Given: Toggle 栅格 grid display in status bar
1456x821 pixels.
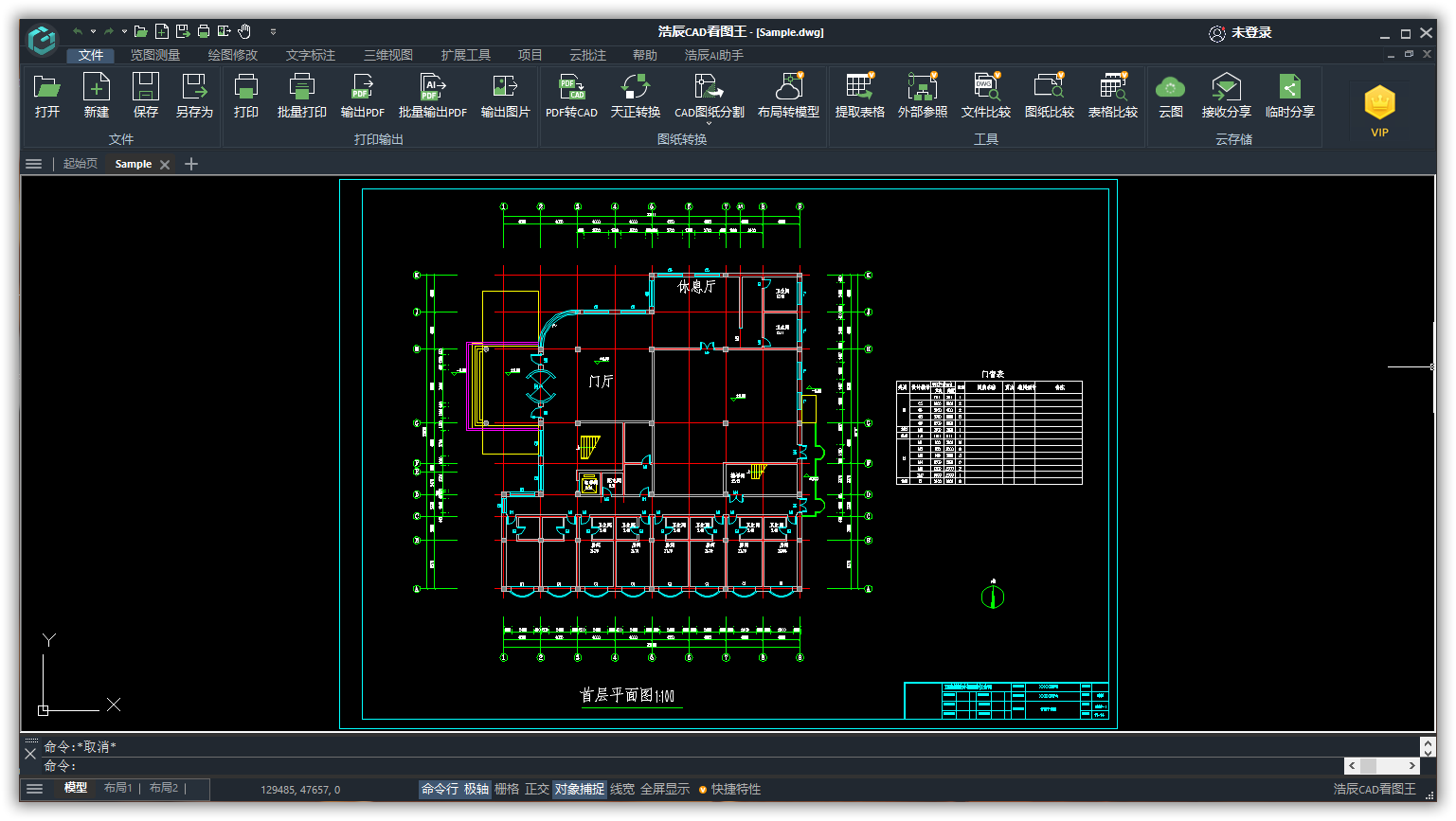Looking at the screenshot, I should coord(507,789).
